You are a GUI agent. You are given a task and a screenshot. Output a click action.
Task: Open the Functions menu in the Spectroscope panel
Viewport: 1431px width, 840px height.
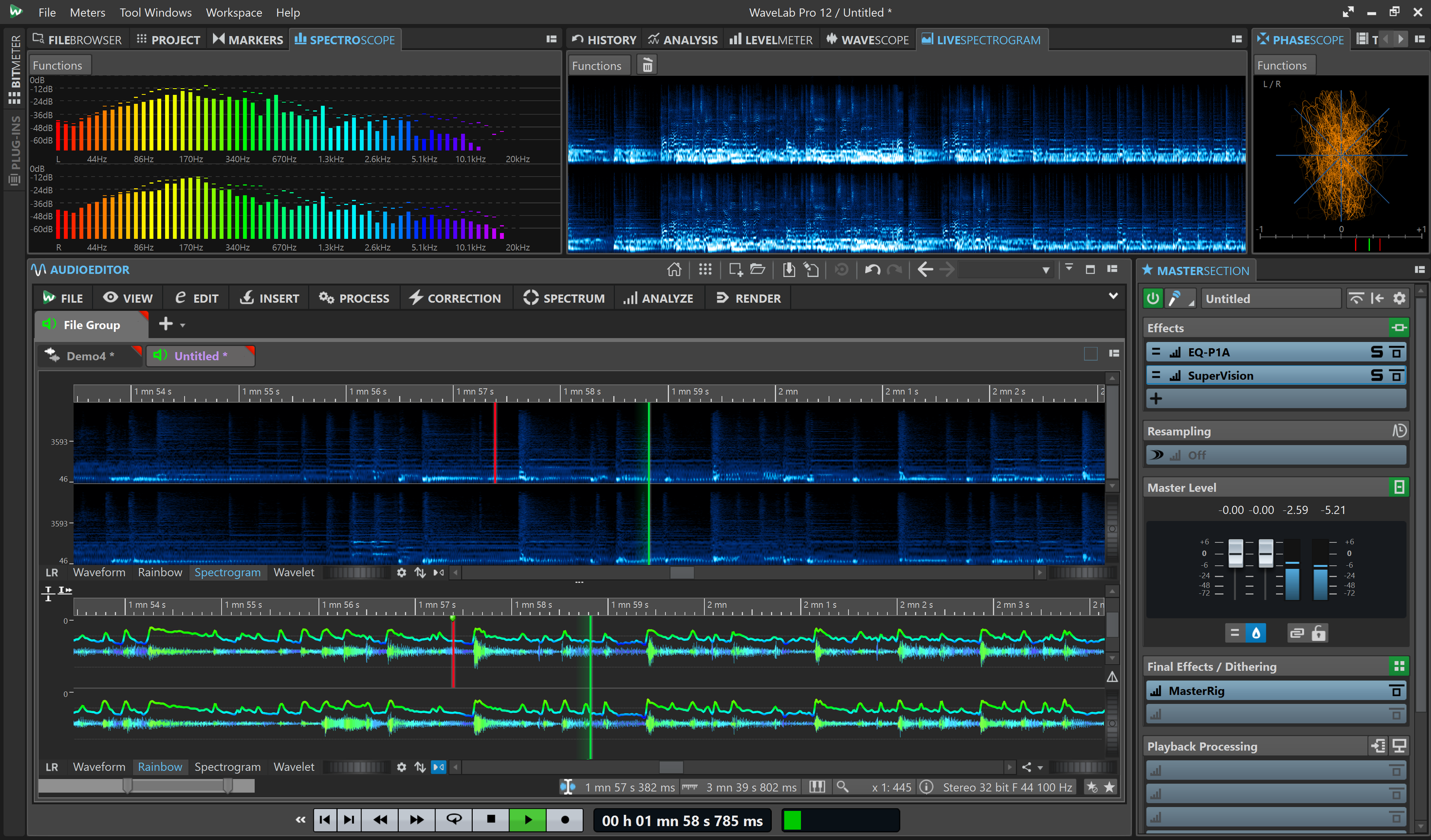point(60,65)
